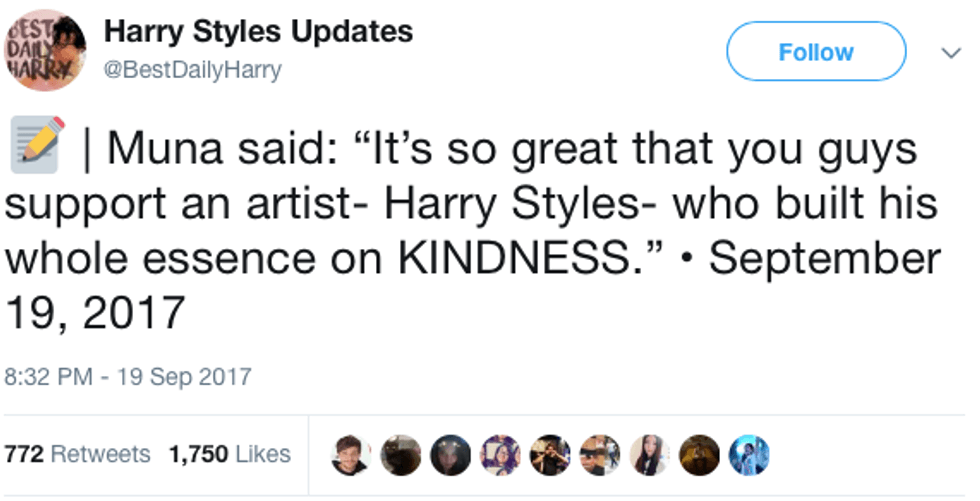The height and width of the screenshot is (501, 980).
Task: Open the first liker avatar in row
Action: [x=352, y=455]
